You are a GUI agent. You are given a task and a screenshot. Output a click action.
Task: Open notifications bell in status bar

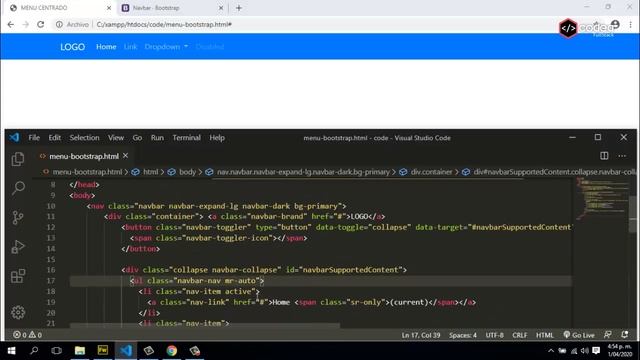pyautogui.click(x=624, y=335)
